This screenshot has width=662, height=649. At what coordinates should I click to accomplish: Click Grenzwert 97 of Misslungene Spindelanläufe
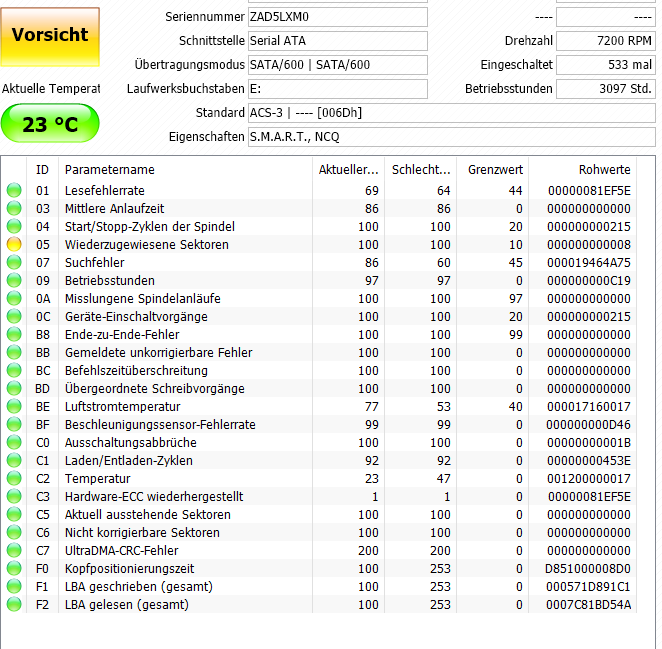515,299
